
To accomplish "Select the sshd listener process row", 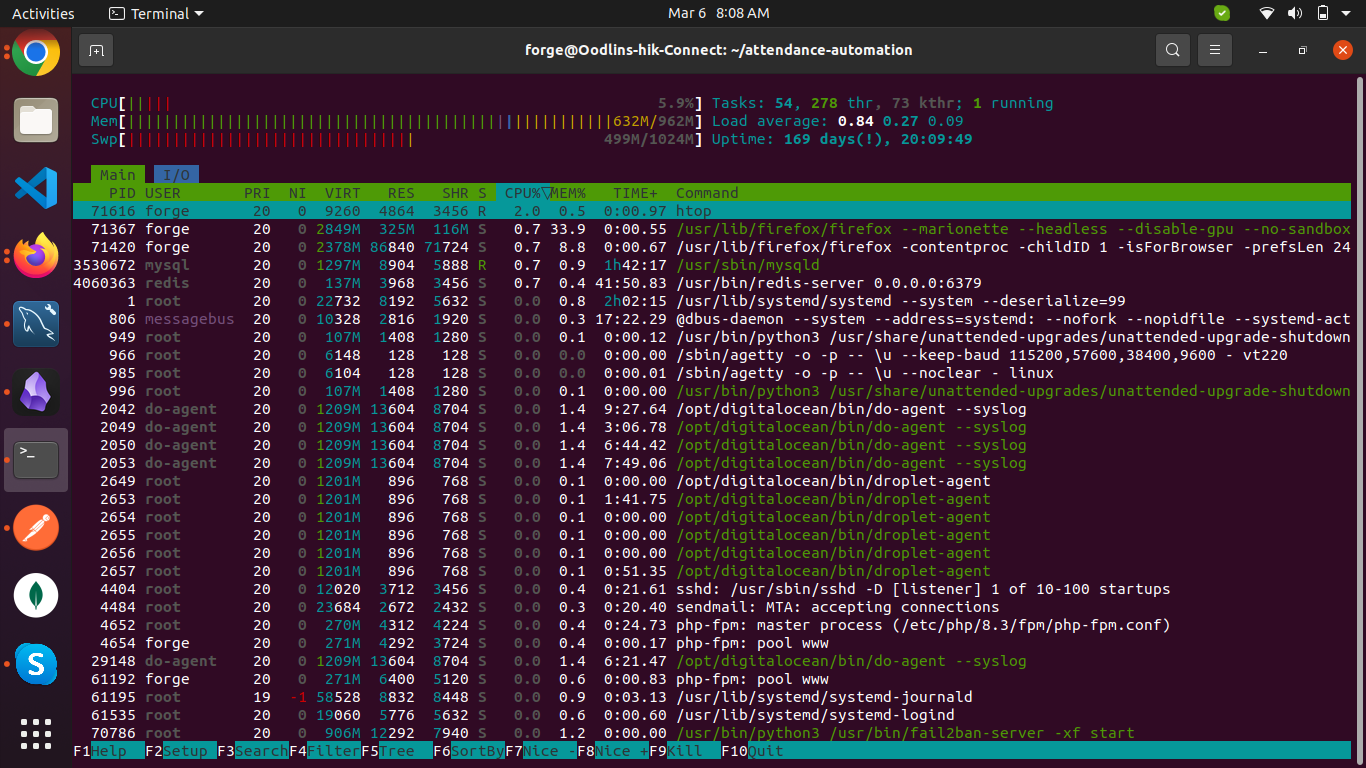I will click(712, 589).
